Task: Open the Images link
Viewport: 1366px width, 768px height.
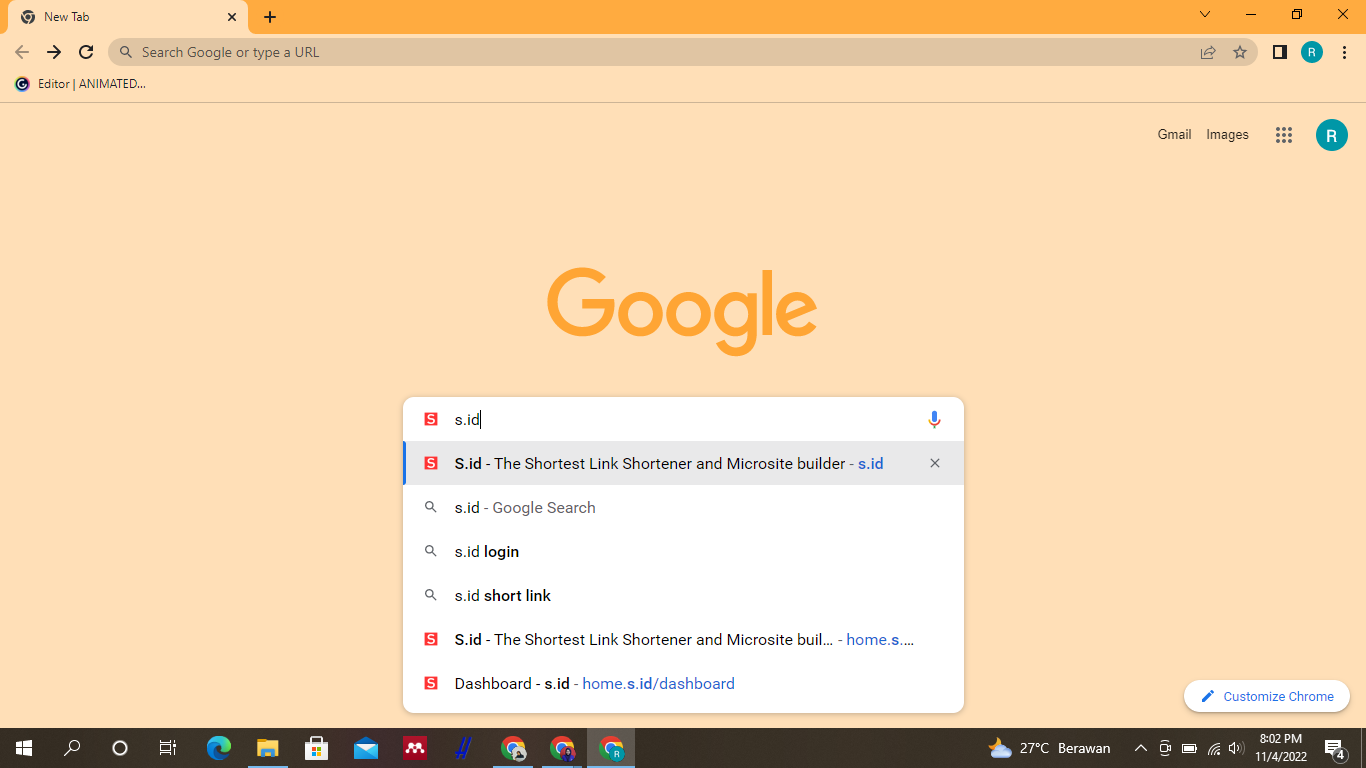Action: pyautogui.click(x=1227, y=134)
